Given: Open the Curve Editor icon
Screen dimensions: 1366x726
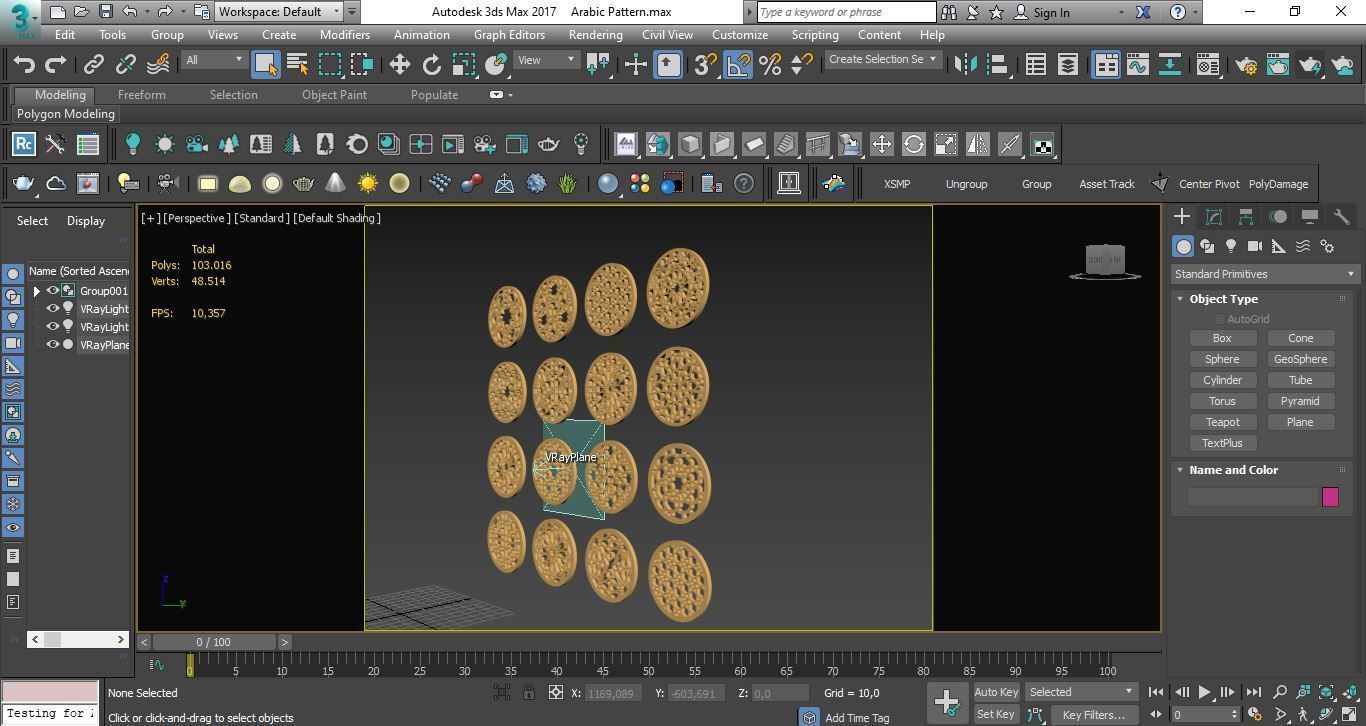Looking at the screenshot, I should click(x=1137, y=65).
